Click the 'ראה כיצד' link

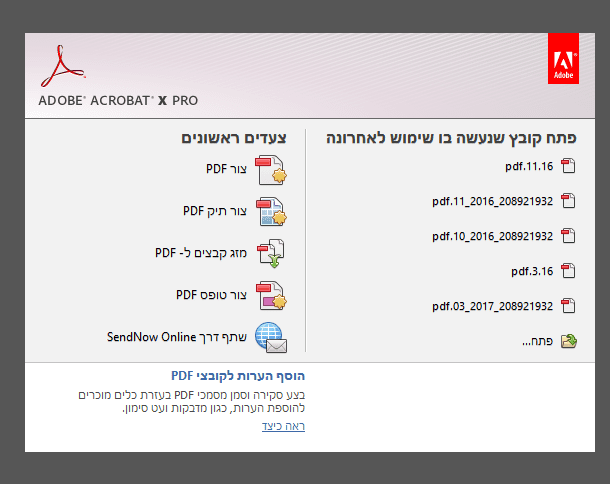point(283,426)
